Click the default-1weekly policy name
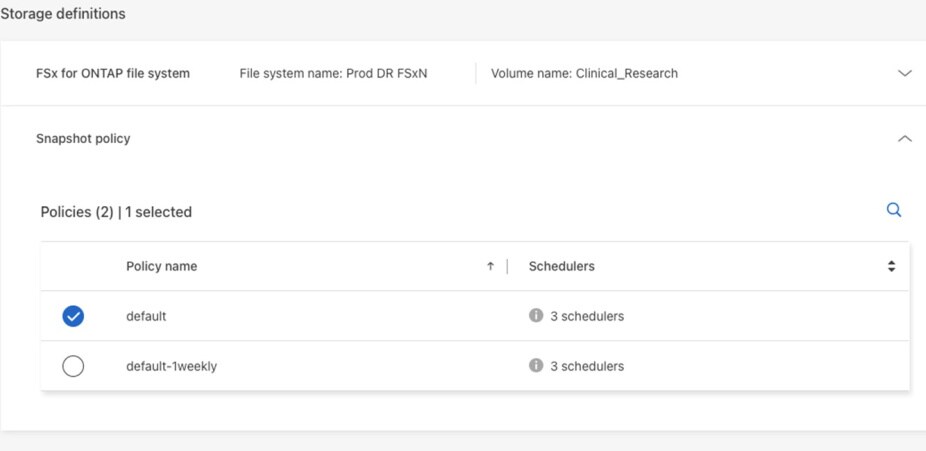 [x=171, y=366]
